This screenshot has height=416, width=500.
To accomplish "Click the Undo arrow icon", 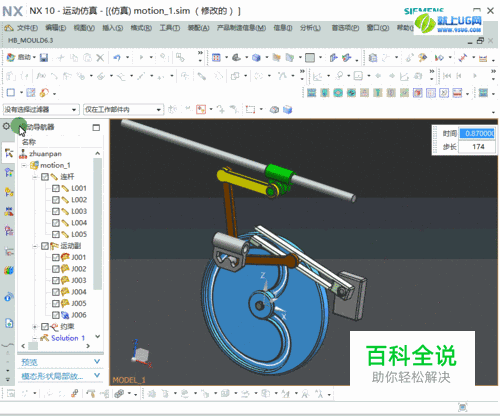I will point(116,58).
